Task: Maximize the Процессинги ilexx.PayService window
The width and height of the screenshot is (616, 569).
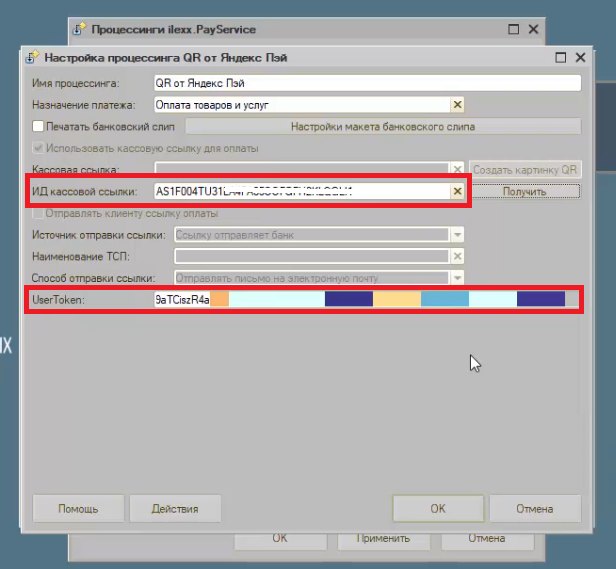Action: click(x=513, y=29)
